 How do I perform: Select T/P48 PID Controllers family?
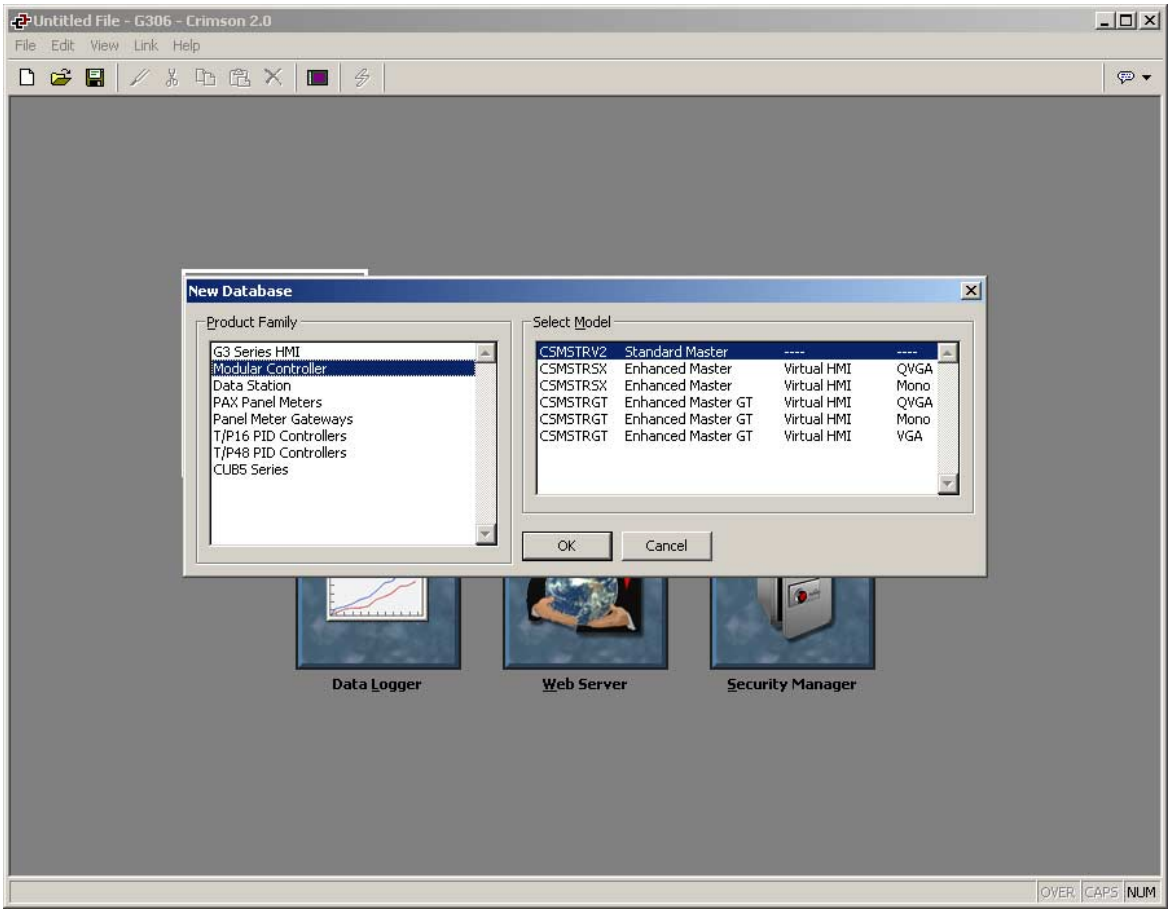[x=343, y=452]
